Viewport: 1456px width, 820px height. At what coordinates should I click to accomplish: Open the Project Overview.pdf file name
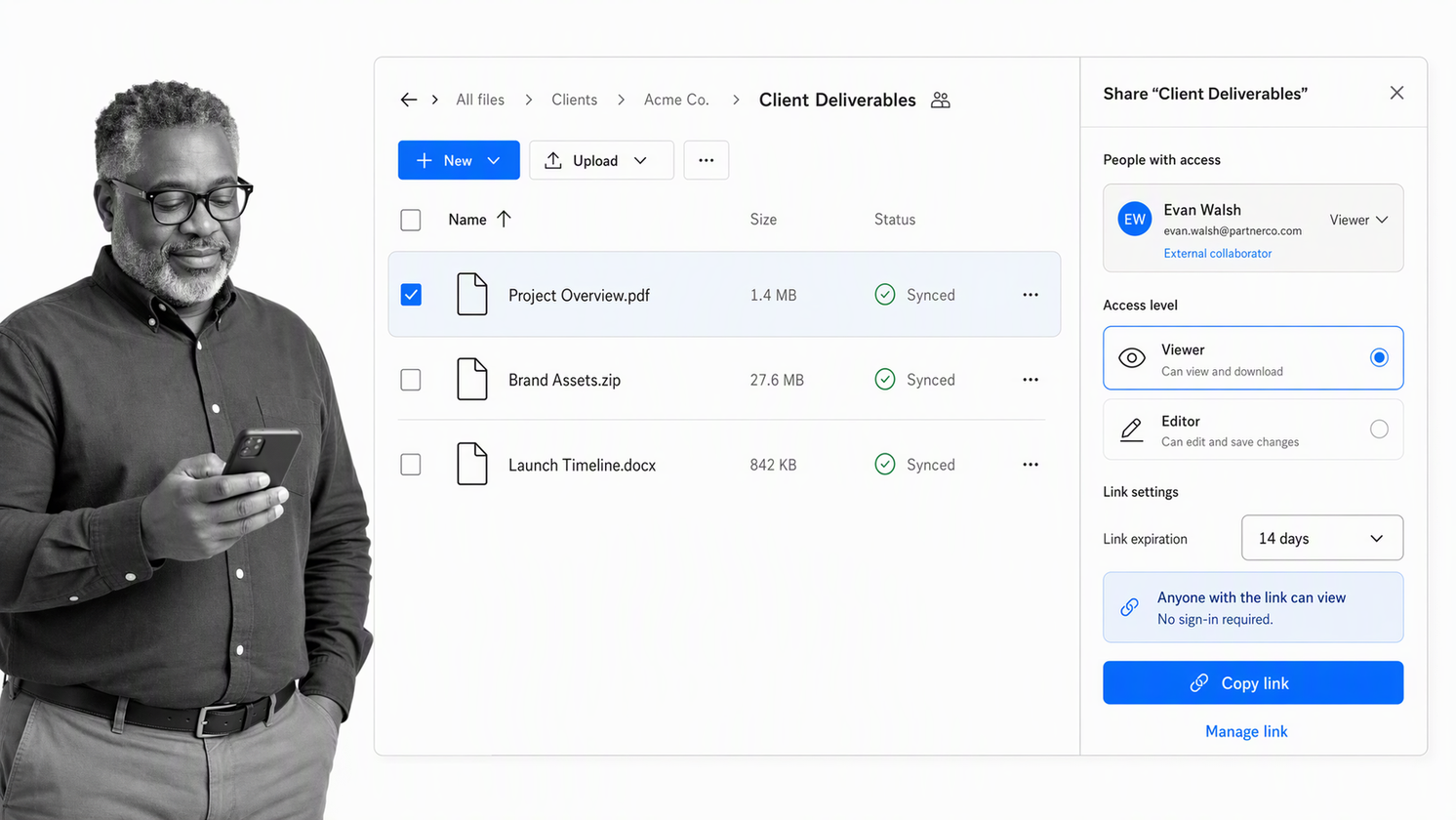579,295
